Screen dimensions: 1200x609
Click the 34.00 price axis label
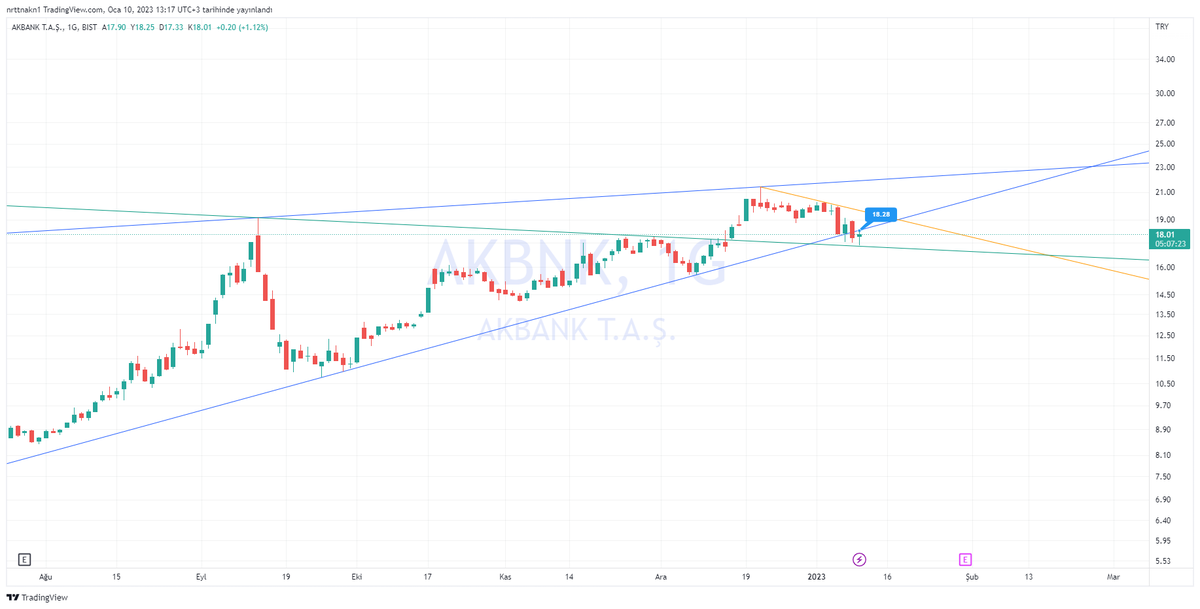[1165, 59]
